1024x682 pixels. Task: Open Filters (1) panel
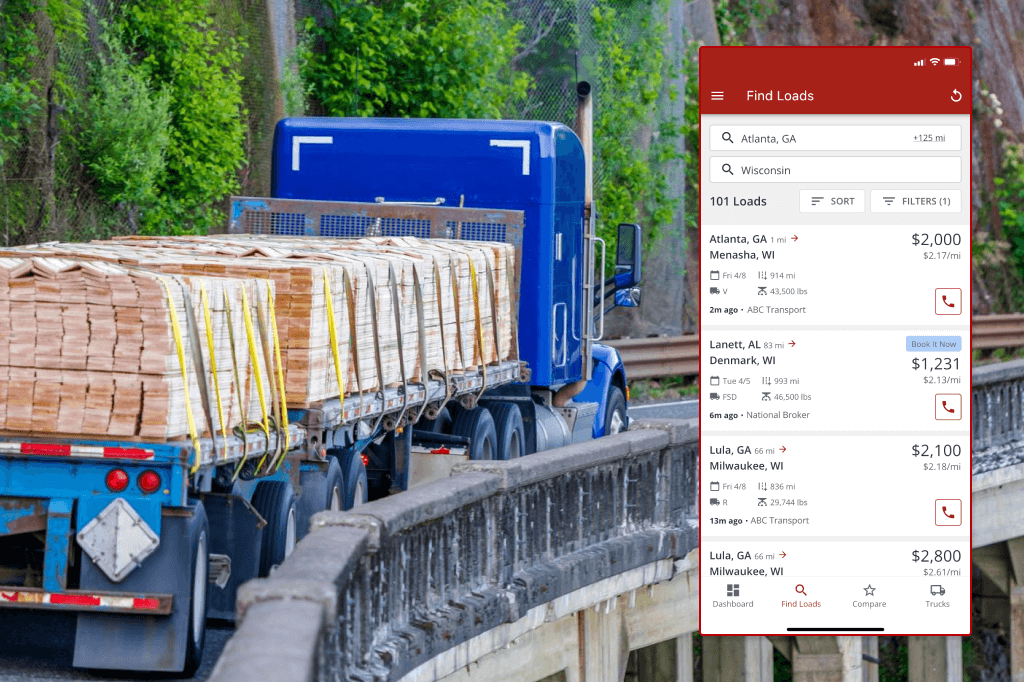coord(915,201)
